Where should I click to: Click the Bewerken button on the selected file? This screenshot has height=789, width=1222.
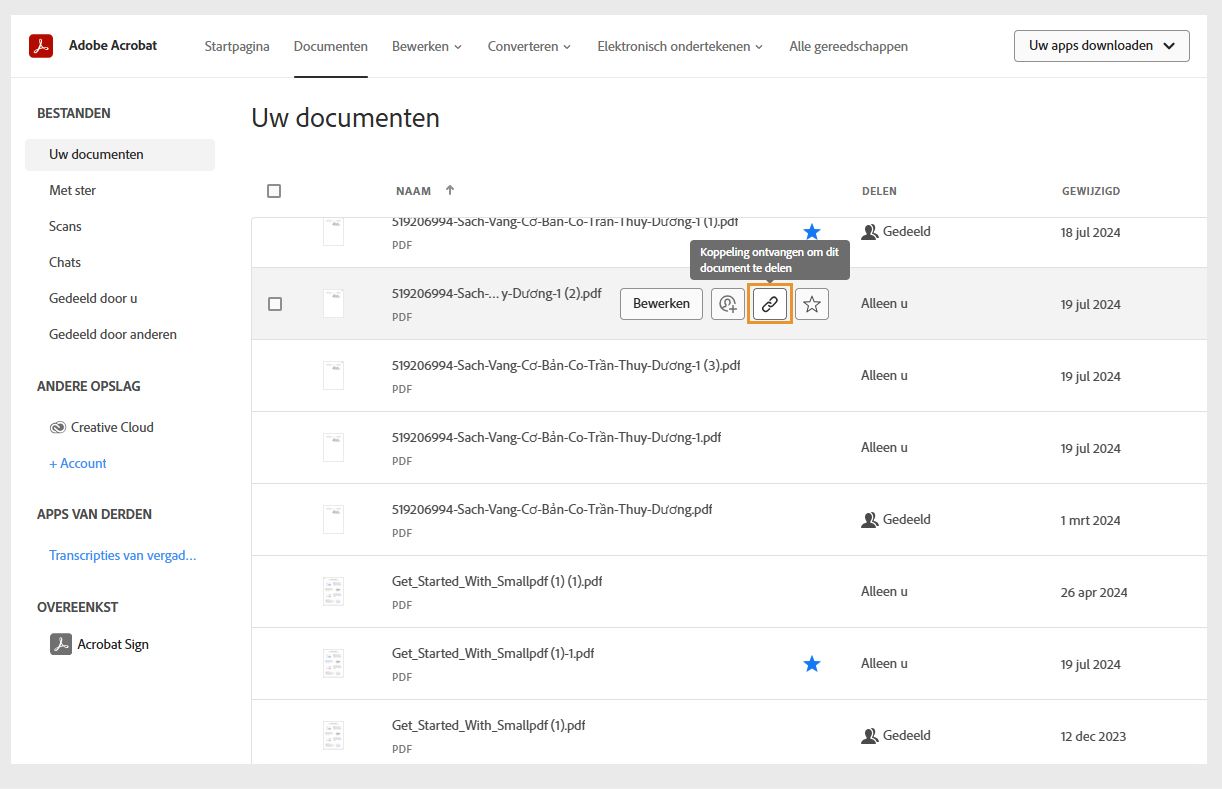(661, 303)
